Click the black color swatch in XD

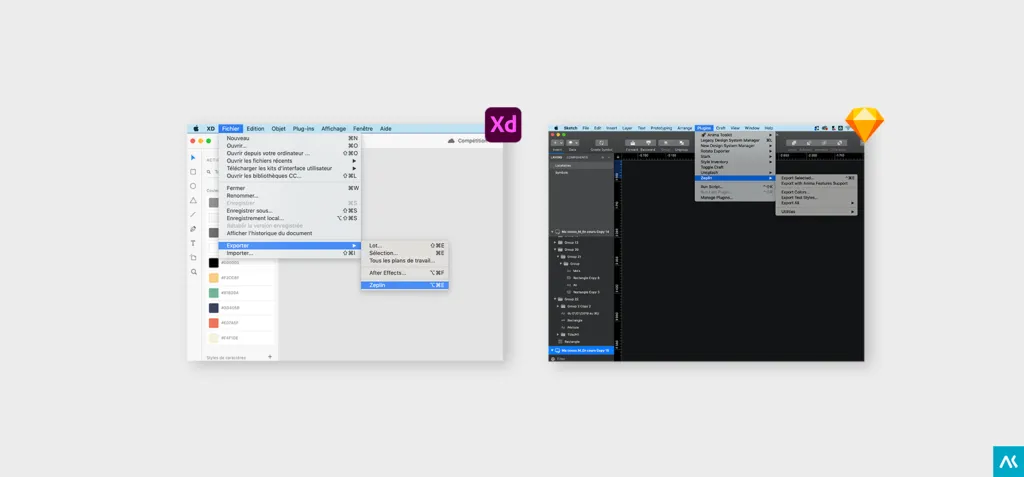point(214,263)
